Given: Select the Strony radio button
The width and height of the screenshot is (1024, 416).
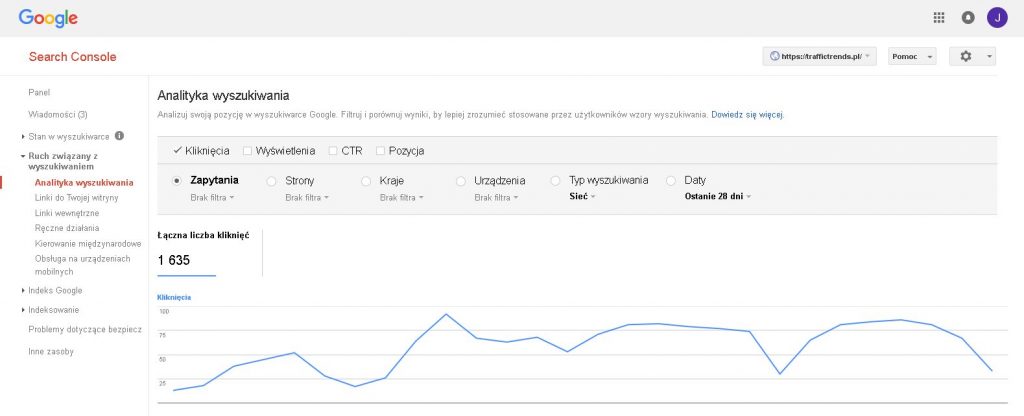Looking at the screenshot, I should point(272,181).
